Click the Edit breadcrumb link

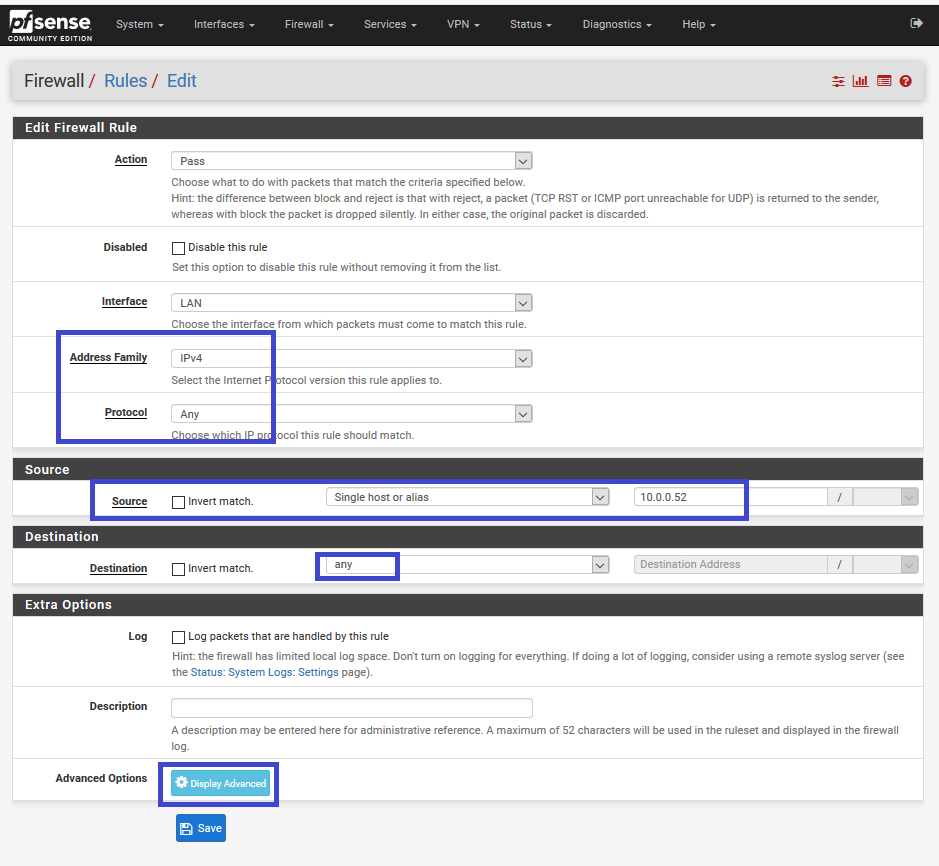181,81
